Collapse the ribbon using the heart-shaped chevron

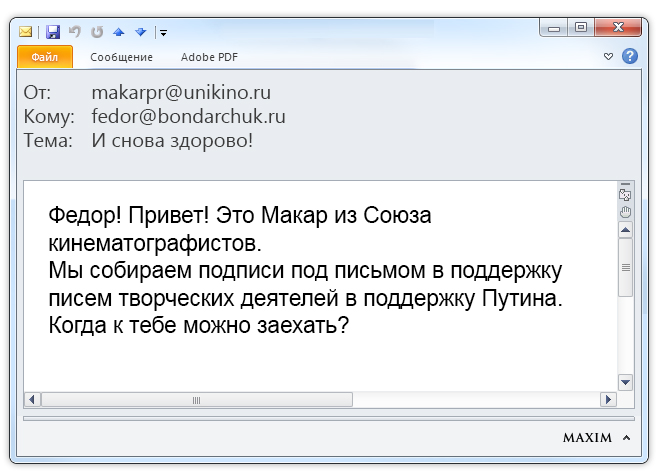click(609, 57)
